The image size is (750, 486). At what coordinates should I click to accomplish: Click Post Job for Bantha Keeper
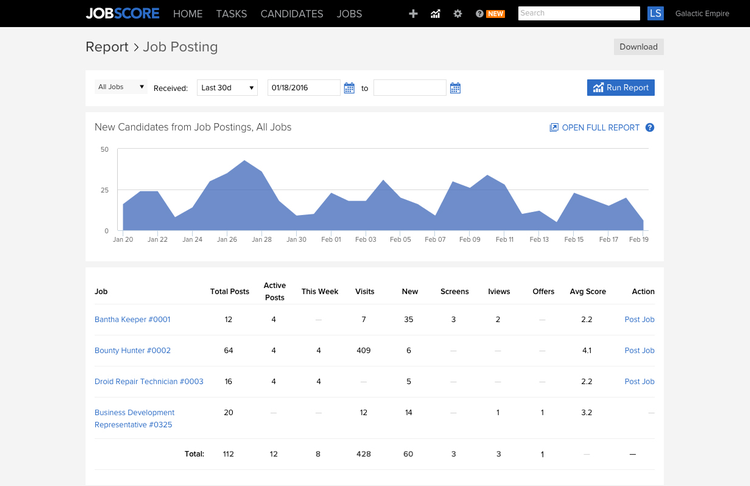point(639,320)
